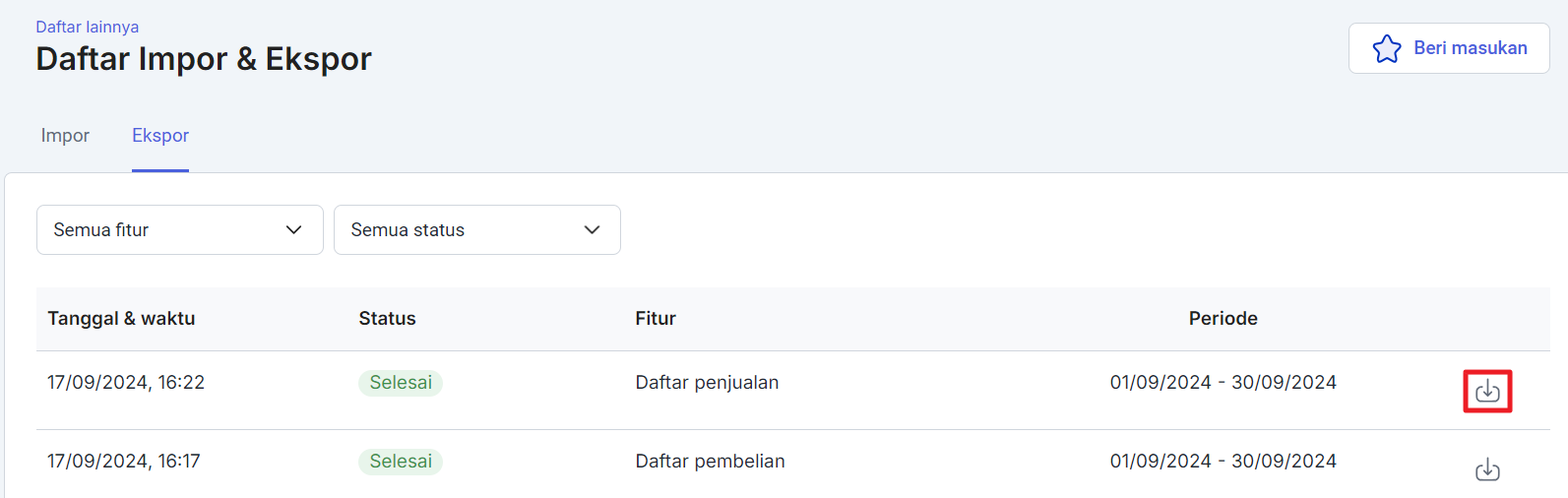Open the Semua fitur filter box
1568x498 pixels.
(x=180, y=229)
